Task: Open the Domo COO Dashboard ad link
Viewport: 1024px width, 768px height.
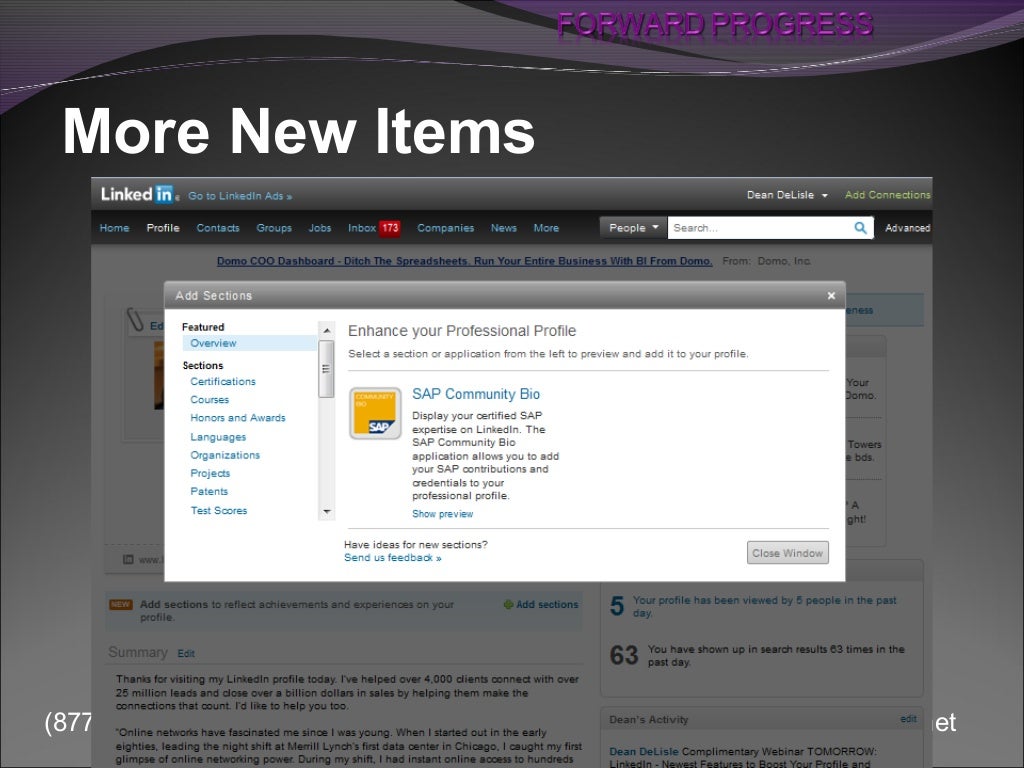Action: [x=464, y=261]
